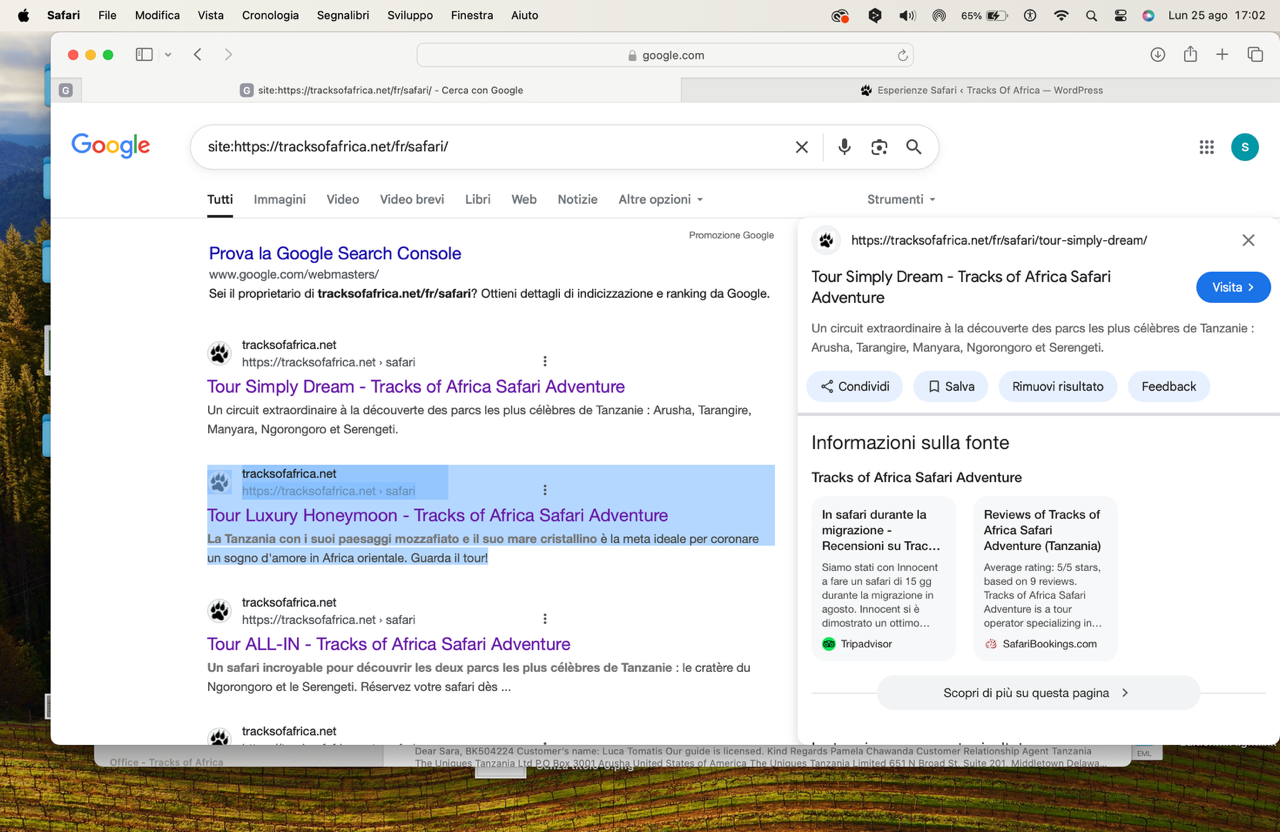Screen dimensions: 1280x832
Task: Open Tour Luxury Honeymoon result link
Action: 438,515
